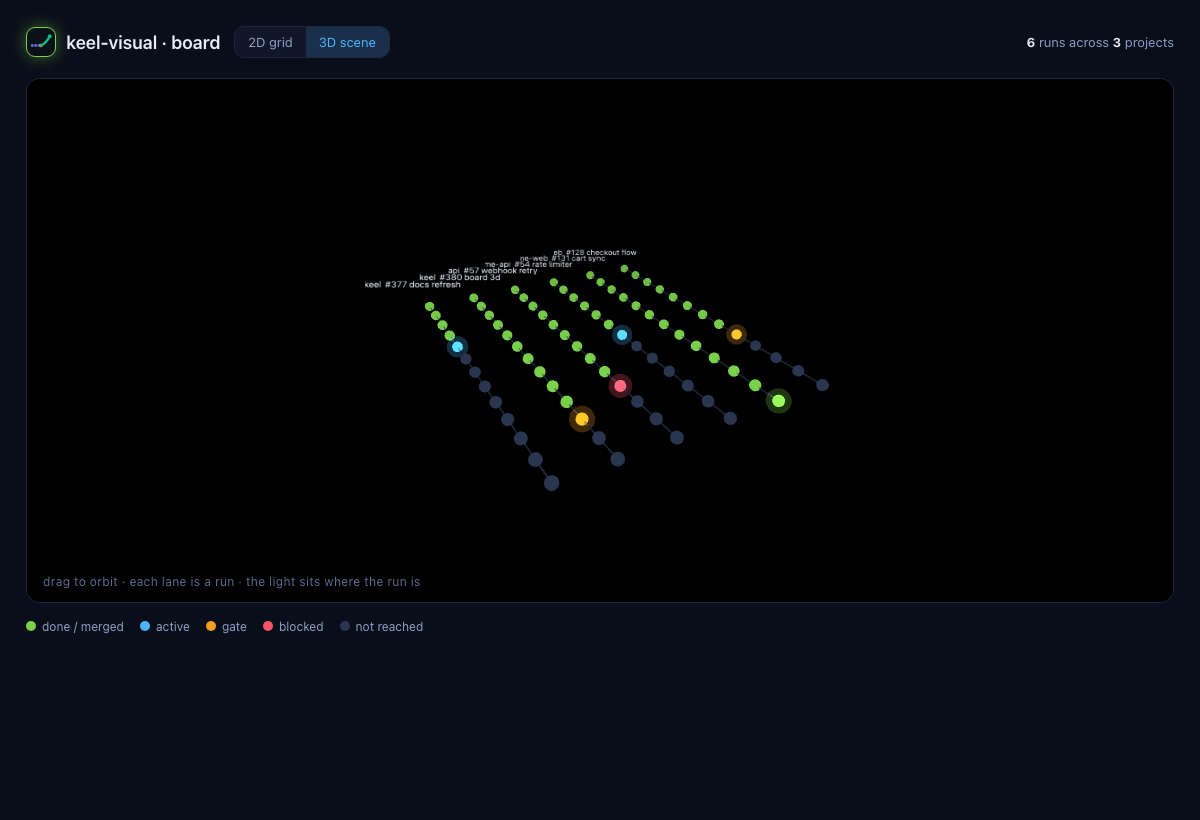
Task: Select the 'api #57 webhook retry' label
Action: point(492,270)
